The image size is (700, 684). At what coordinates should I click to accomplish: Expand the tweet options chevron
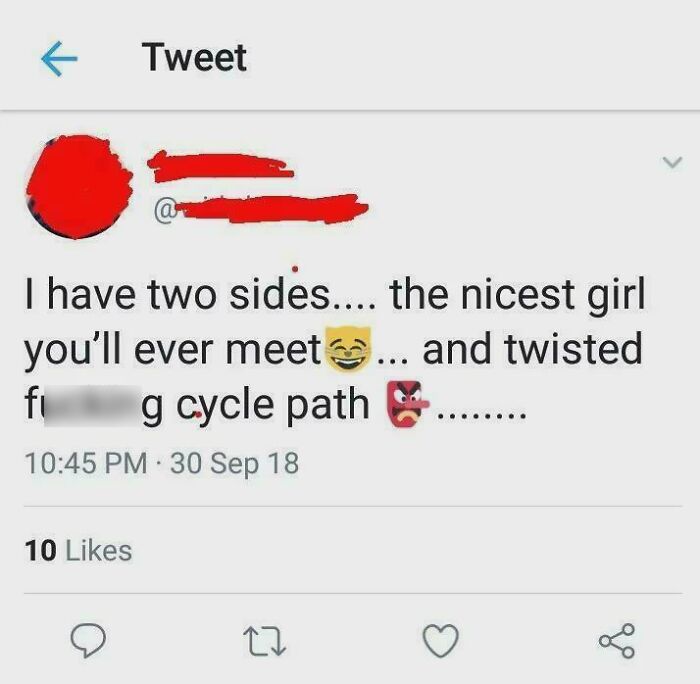[672, 162]
